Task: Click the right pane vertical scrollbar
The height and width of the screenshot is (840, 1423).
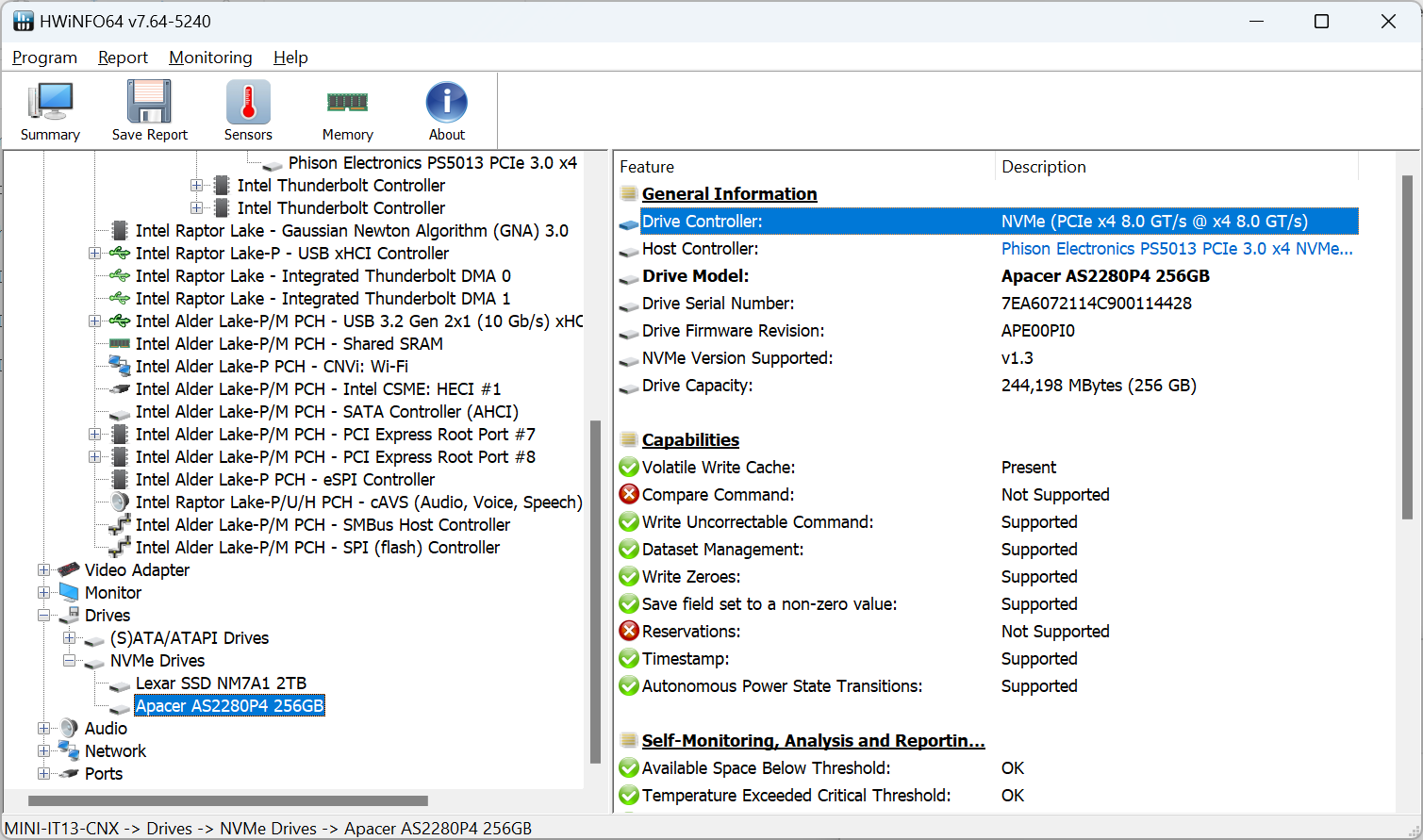Action: click(x=1407, y=347)
